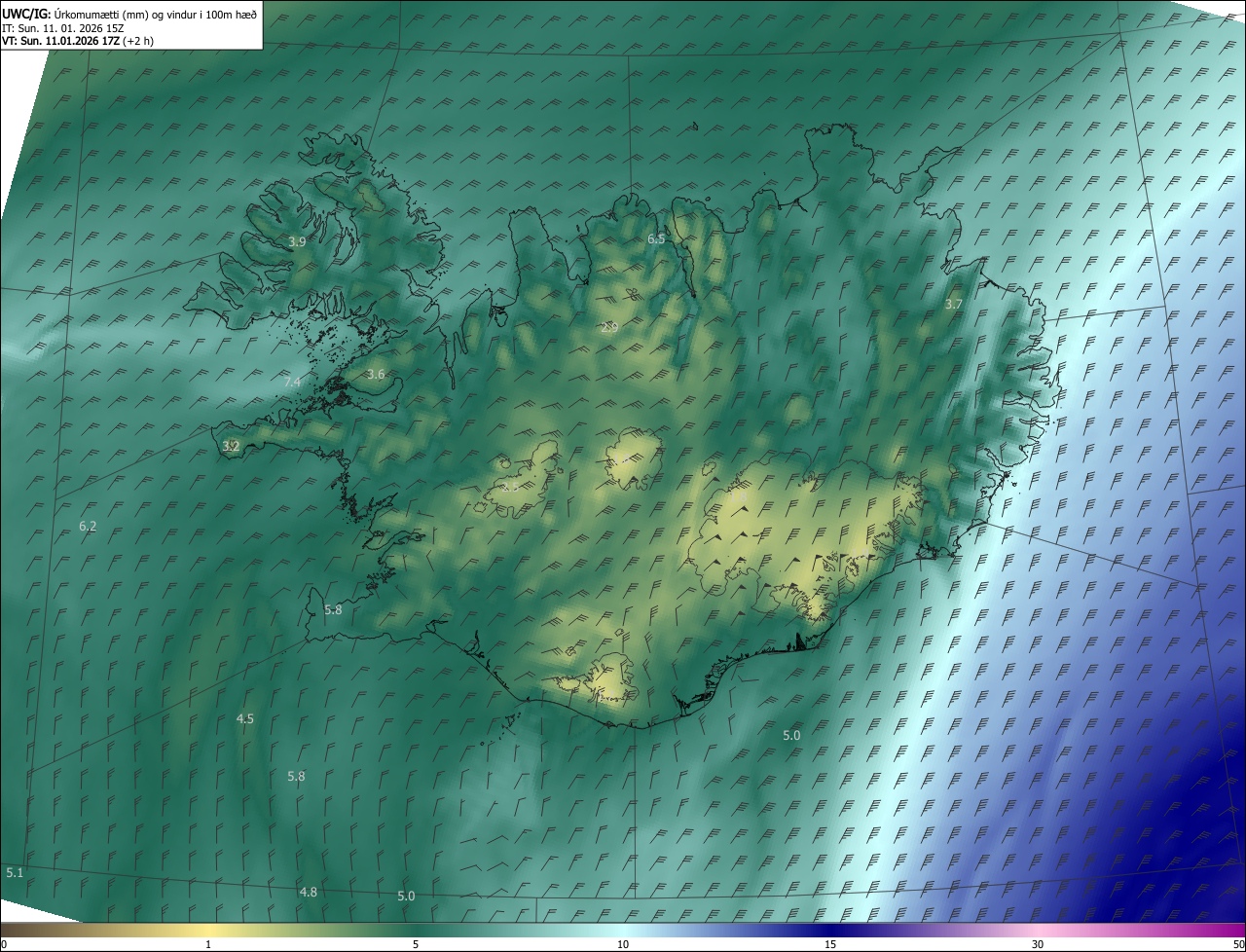Click the 5.8 value on the Reykjanes coast

[333, 609]
